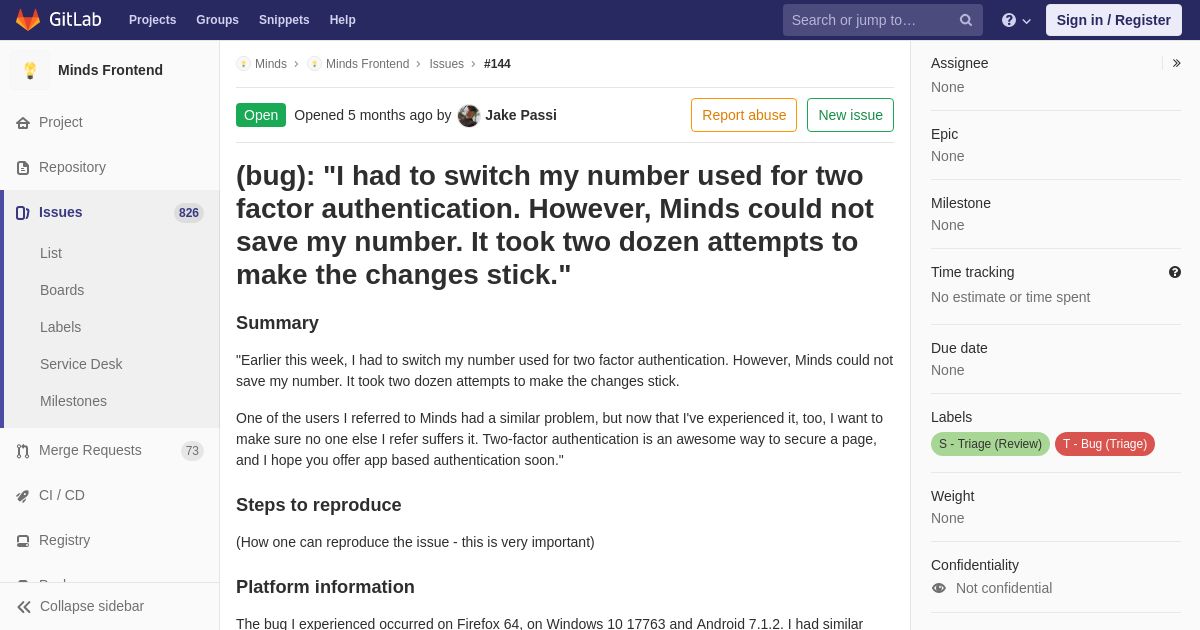Click issue #144 breadcrumb
This screenshot has height=630, width=1200.
497,64
